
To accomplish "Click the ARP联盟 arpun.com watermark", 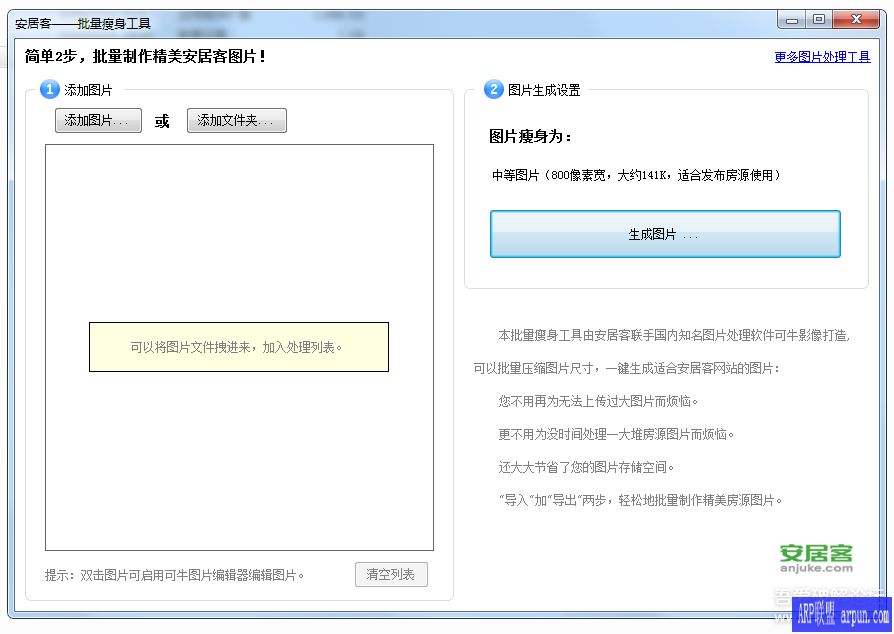I will point(841,614).
